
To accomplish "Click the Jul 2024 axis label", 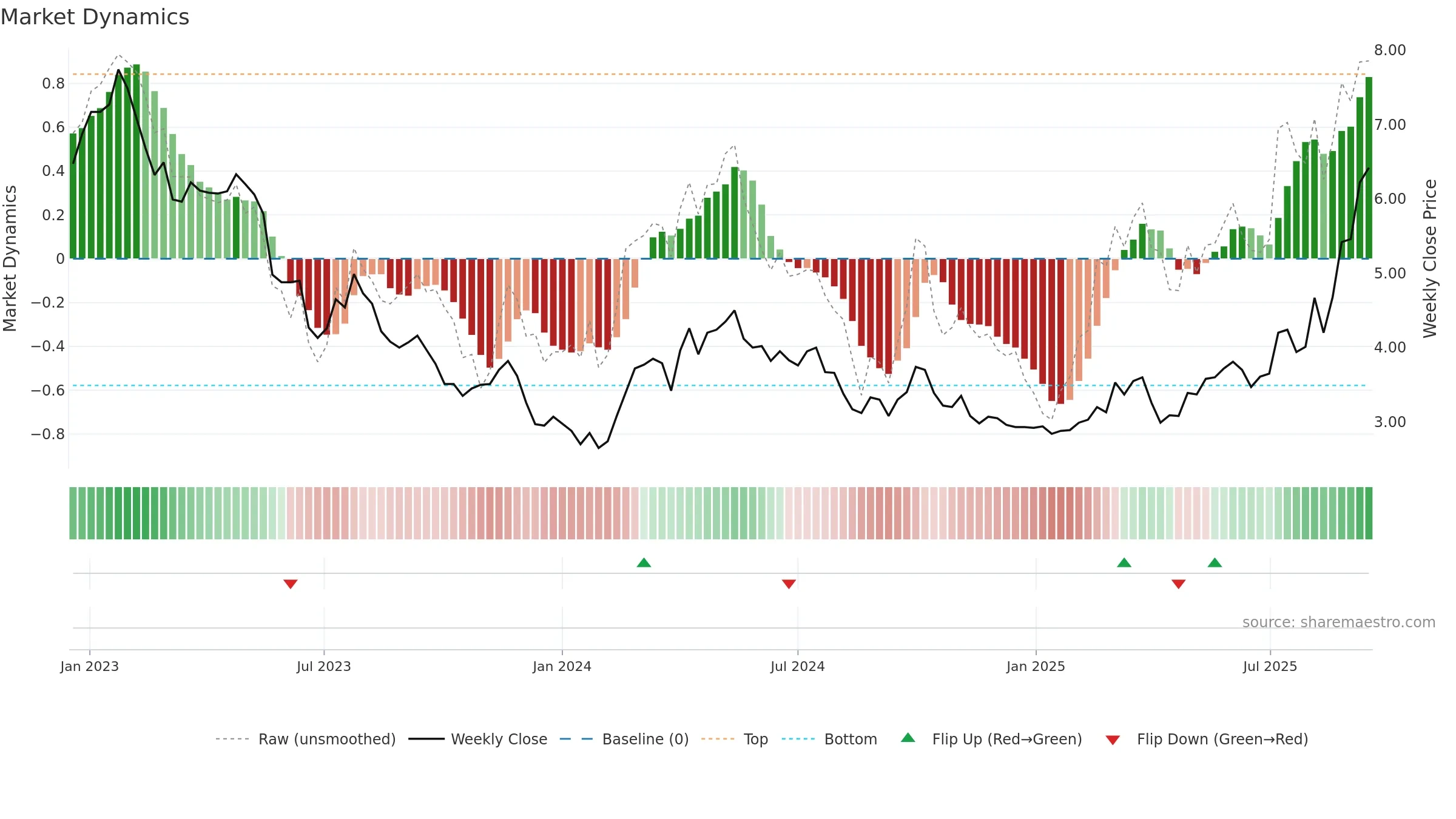I will (798, 666).
